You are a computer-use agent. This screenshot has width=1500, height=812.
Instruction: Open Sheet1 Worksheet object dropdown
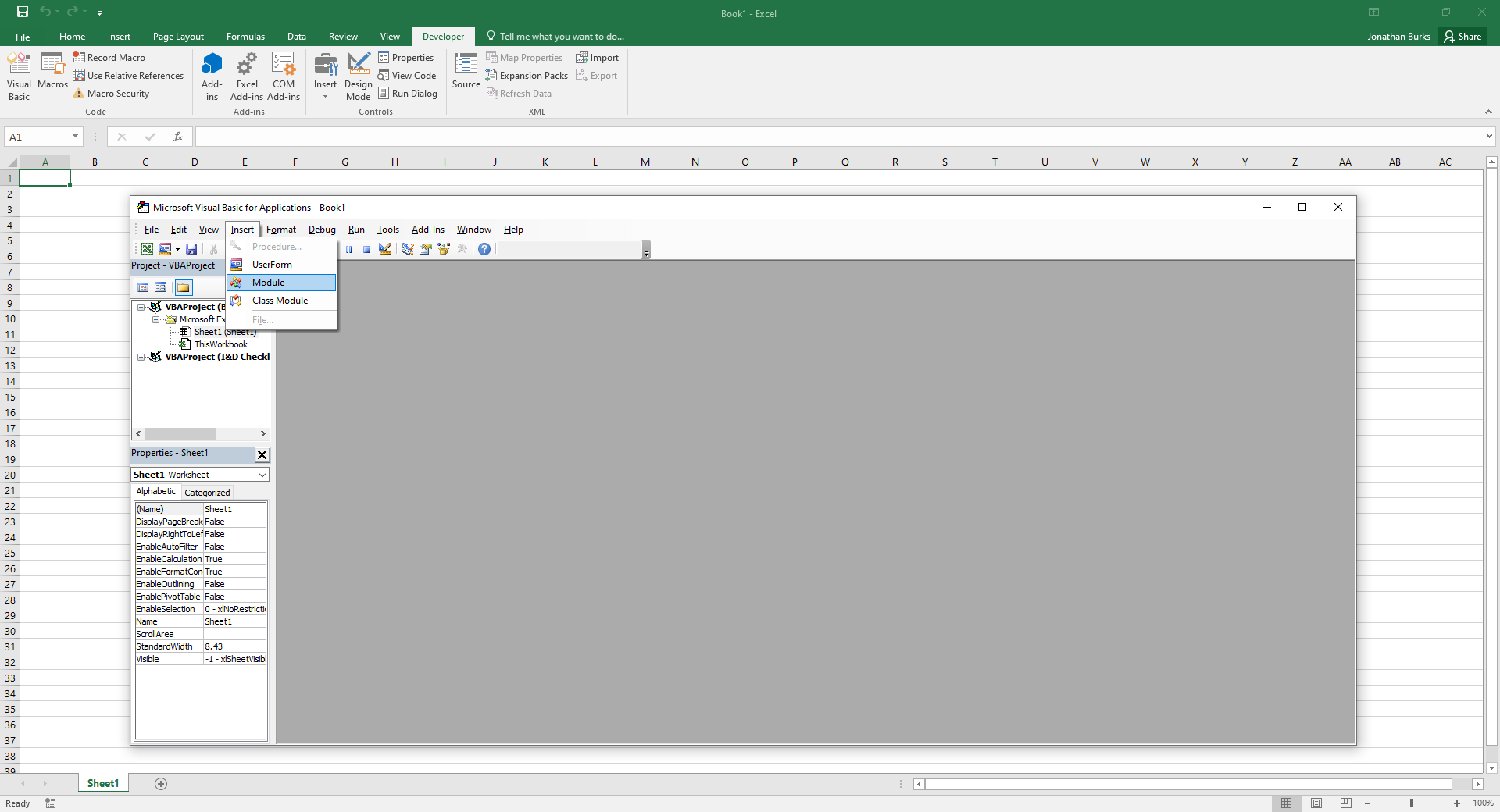click(x=262, y=475)
